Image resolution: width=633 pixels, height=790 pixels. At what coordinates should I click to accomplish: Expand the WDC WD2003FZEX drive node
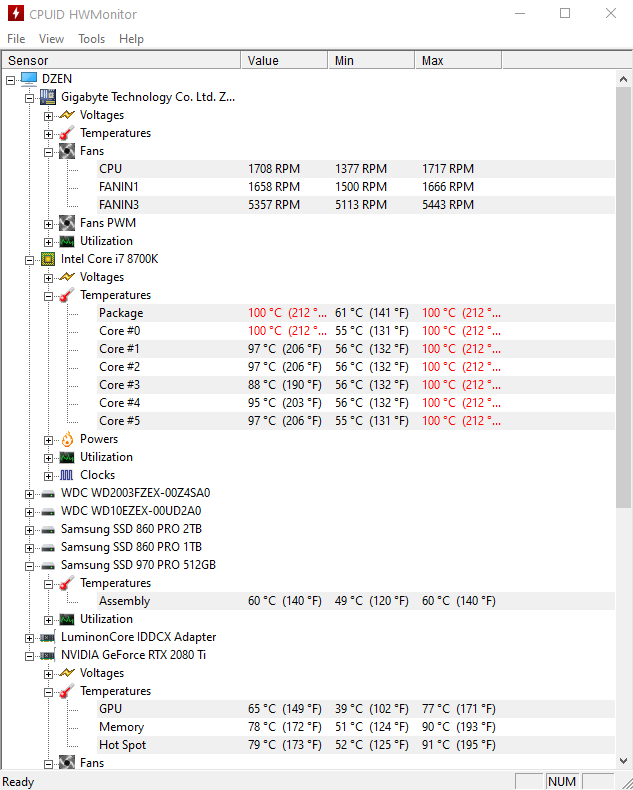[29, 494]
